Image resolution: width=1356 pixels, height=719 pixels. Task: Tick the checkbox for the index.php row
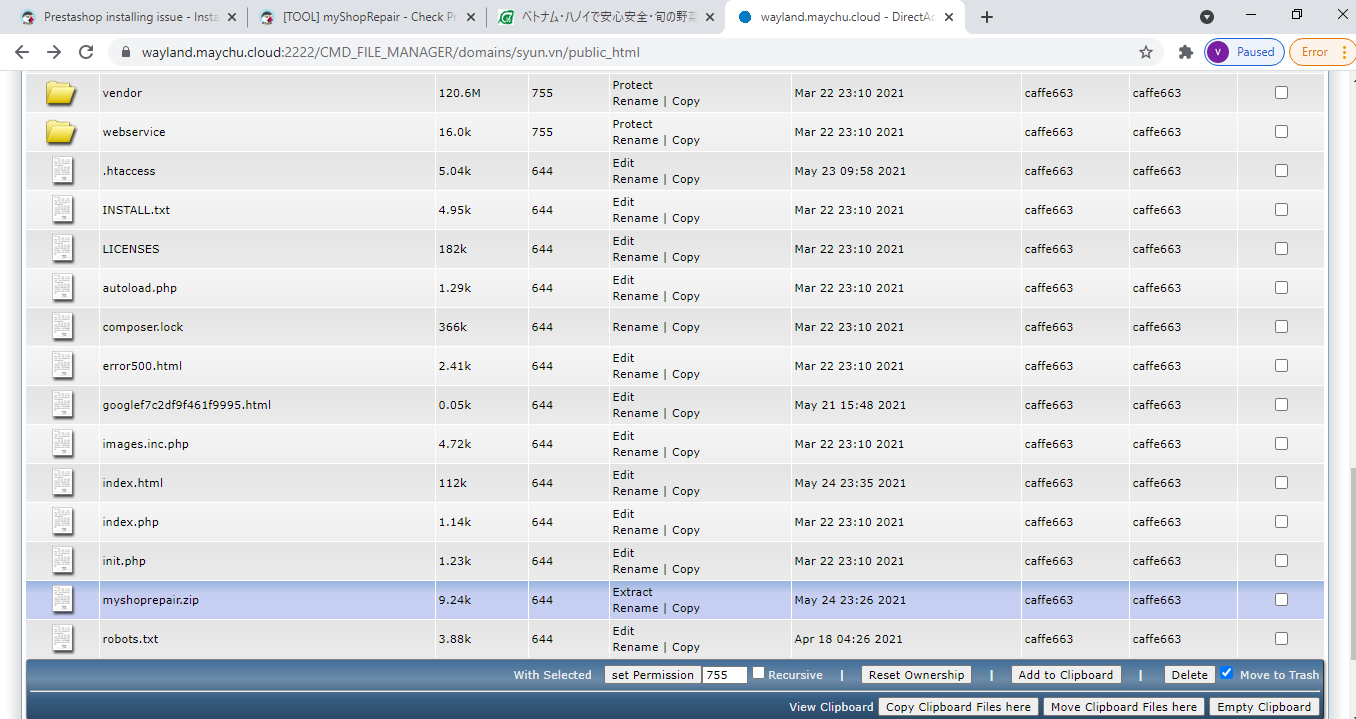(x=1281, y=521)
